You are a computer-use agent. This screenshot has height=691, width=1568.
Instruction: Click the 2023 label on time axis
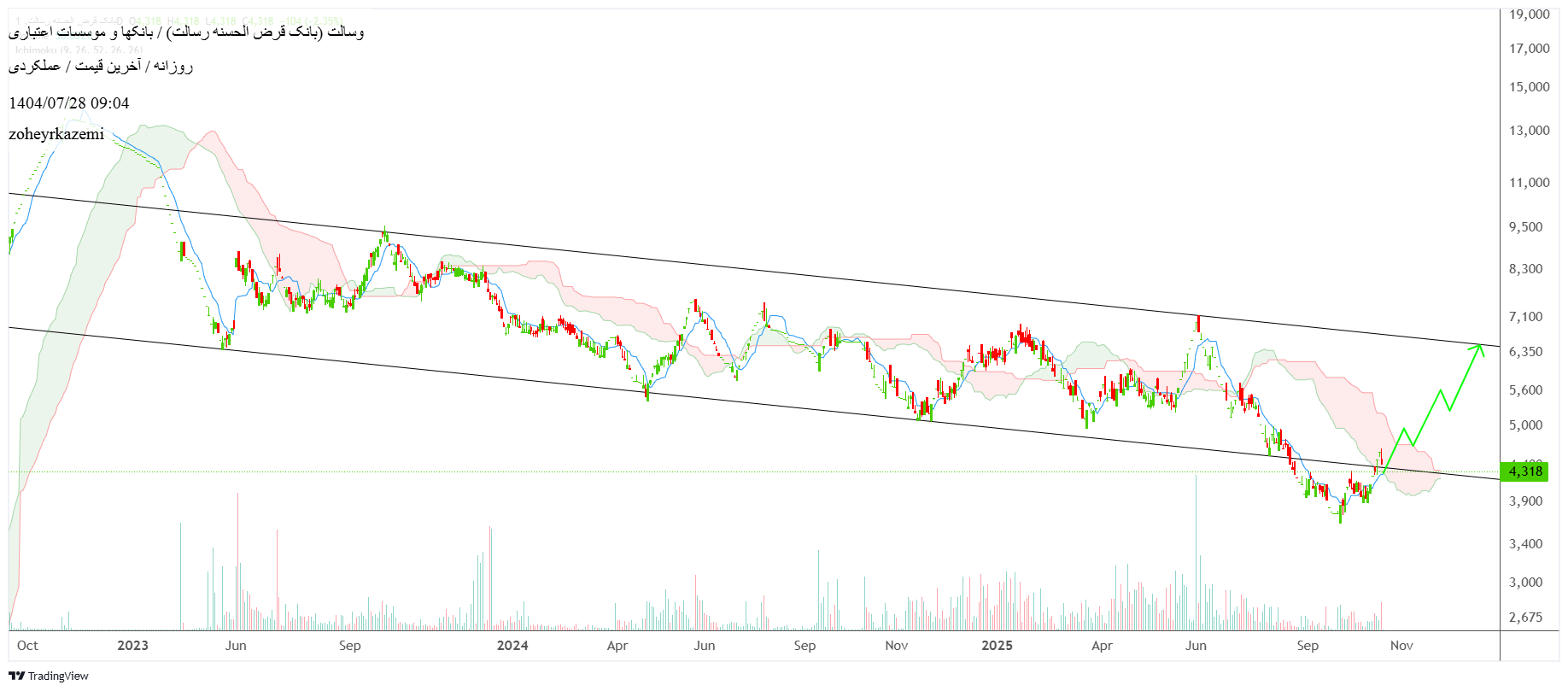132,646
